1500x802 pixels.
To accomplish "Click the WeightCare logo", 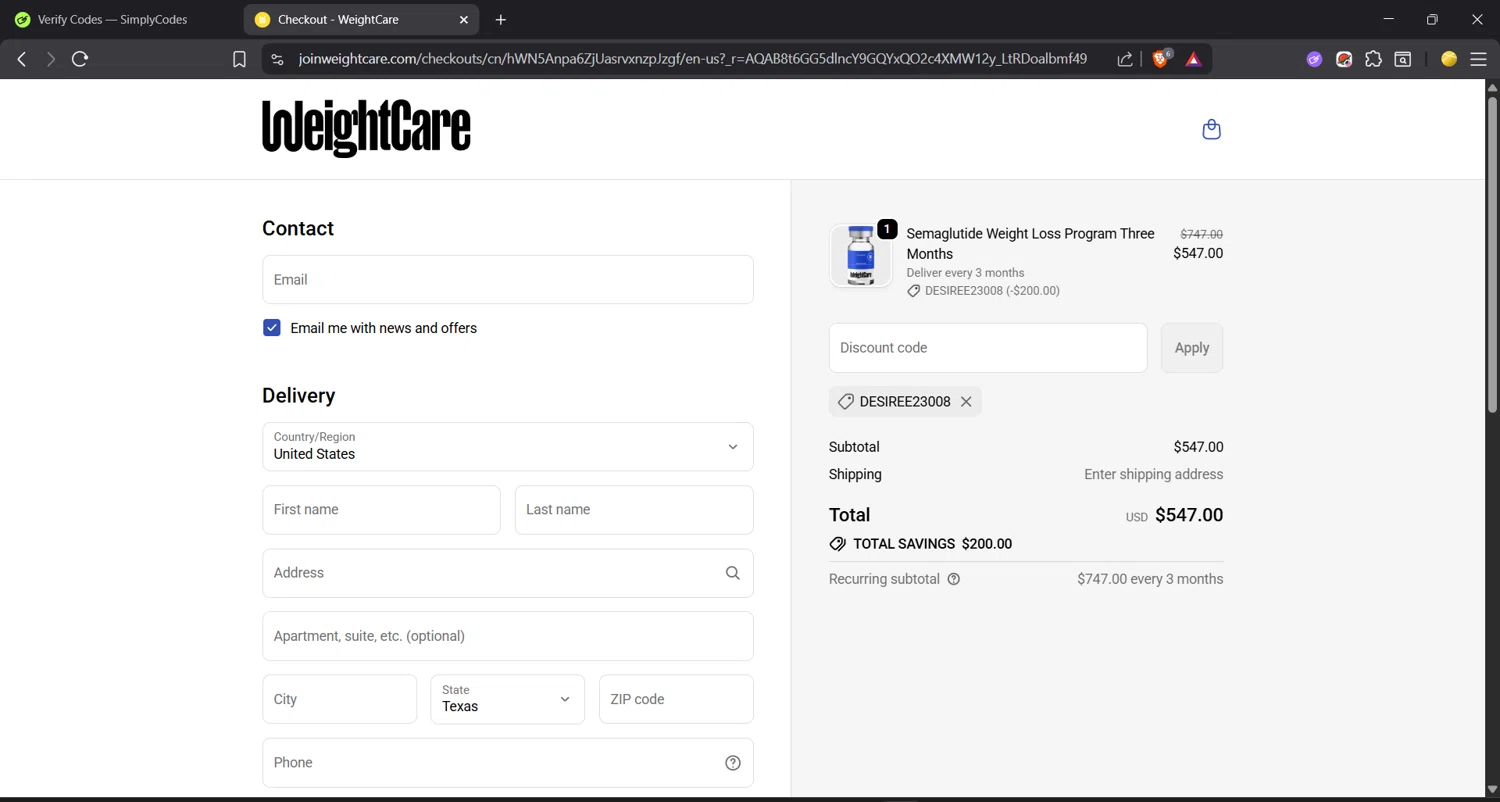I will coord(366,128).
